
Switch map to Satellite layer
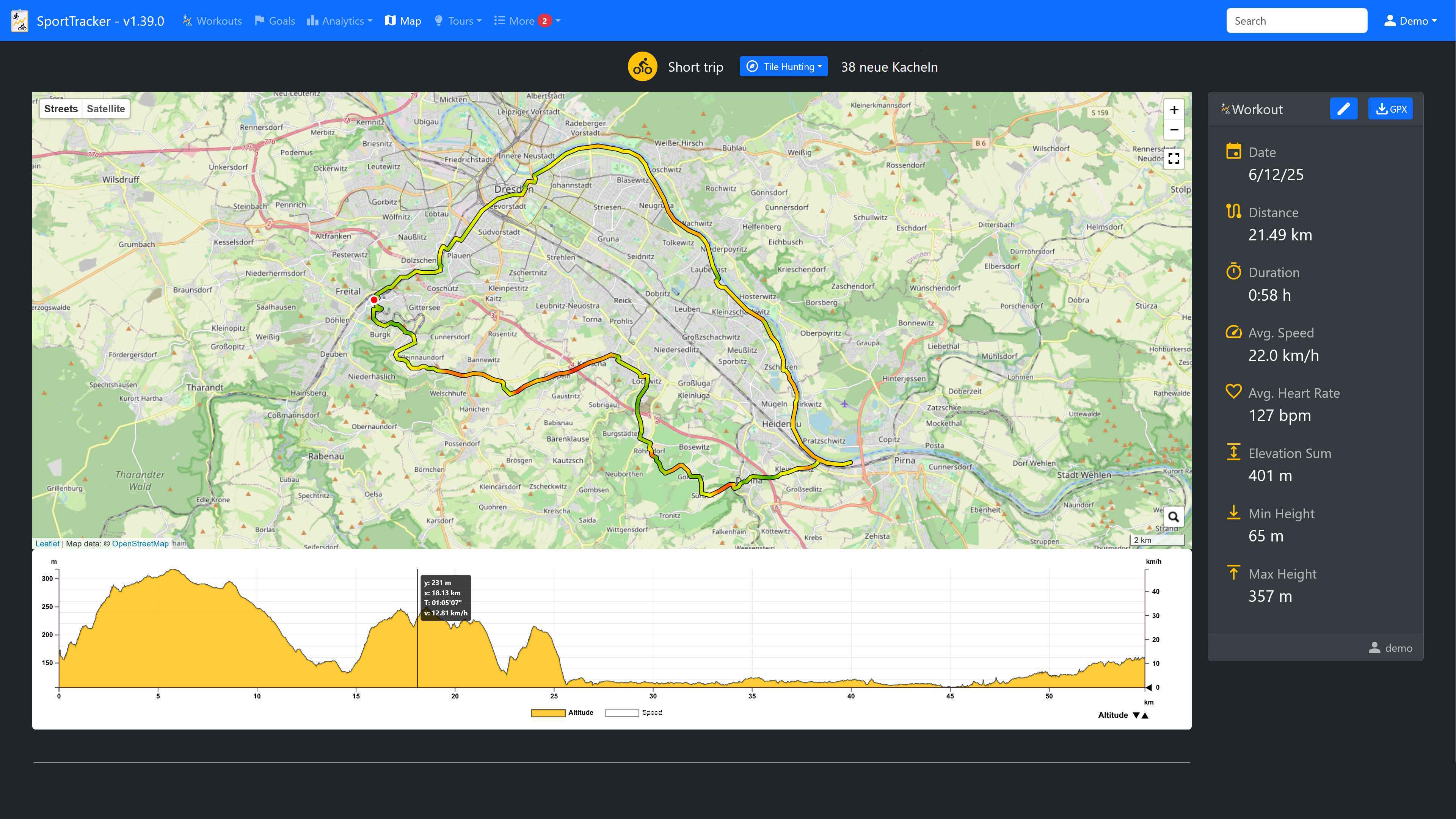(x=106, y=109)
